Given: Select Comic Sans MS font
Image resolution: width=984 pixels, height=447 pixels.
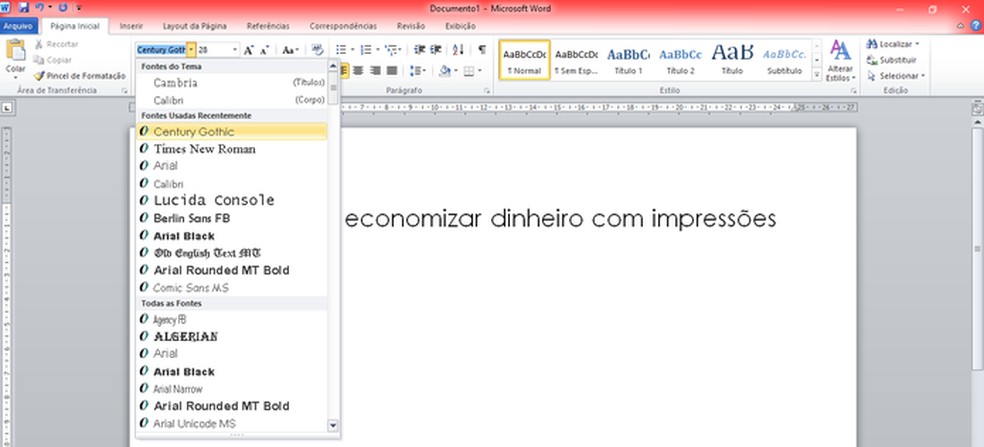Looking at the screenshot, I should 232,288.
